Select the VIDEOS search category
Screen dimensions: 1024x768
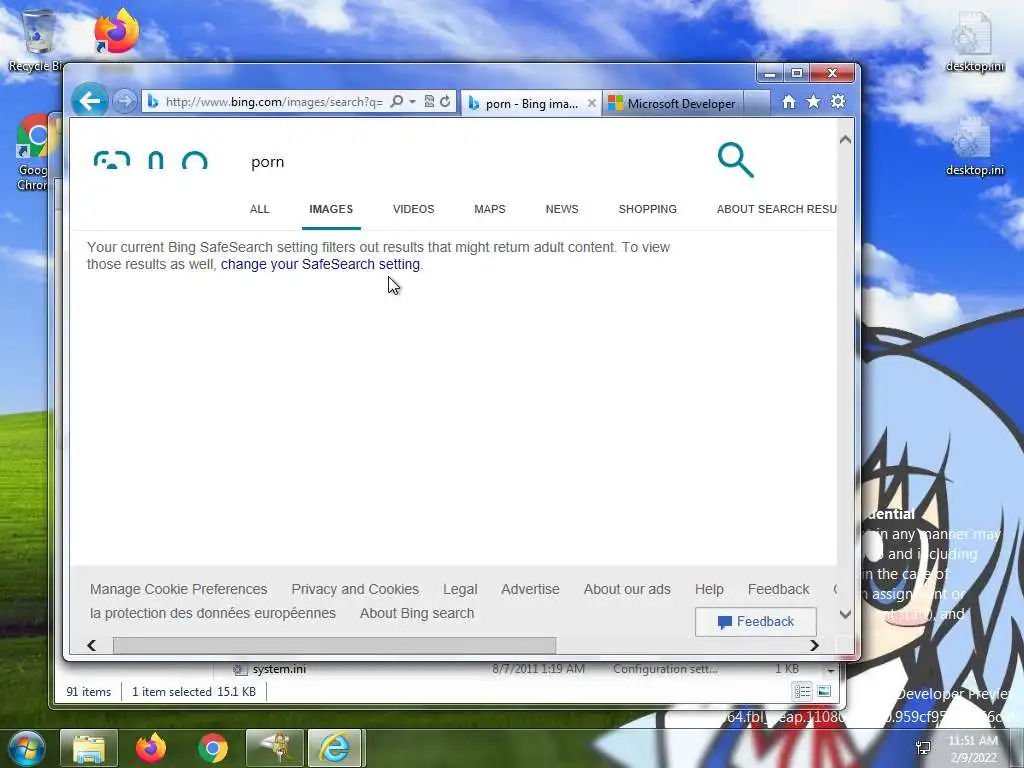point(413,209)
